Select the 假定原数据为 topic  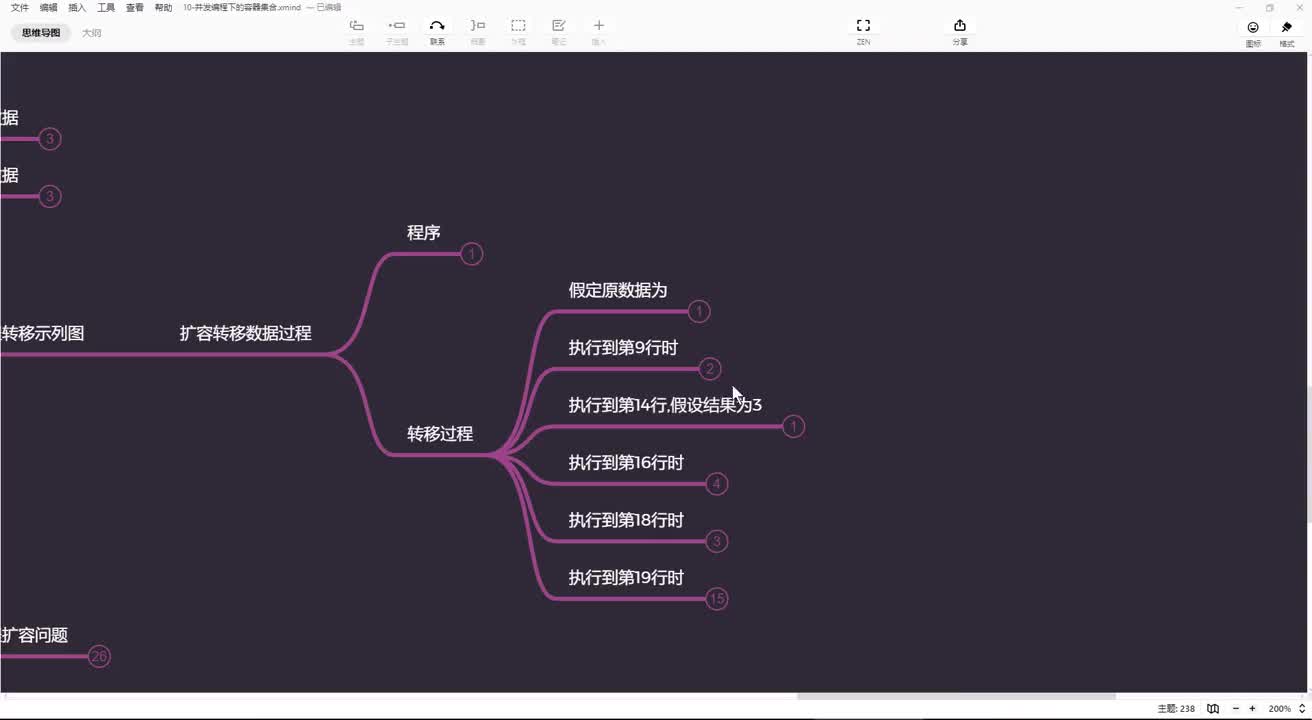click(x=618, y=290)
